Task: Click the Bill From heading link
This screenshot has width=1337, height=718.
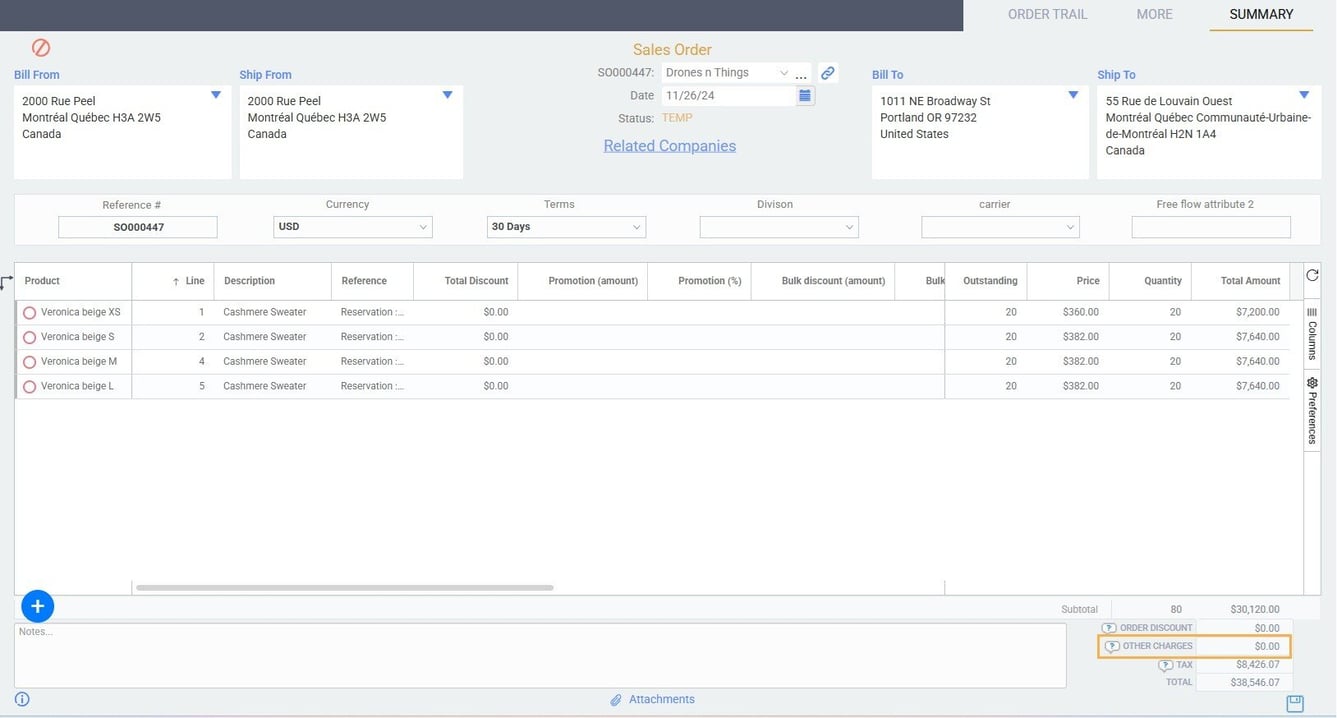Action: (x=37, y=75)
